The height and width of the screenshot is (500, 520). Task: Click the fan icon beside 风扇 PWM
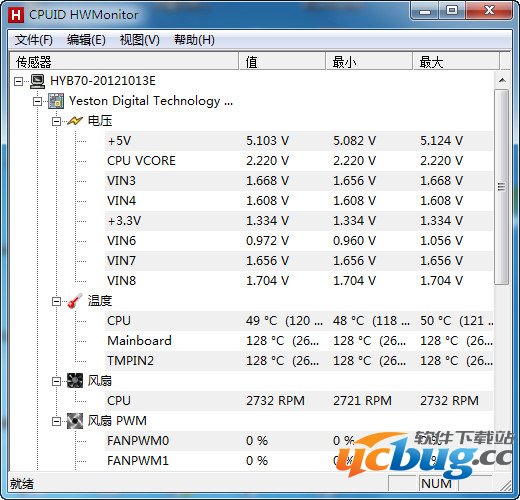[75, 421]
